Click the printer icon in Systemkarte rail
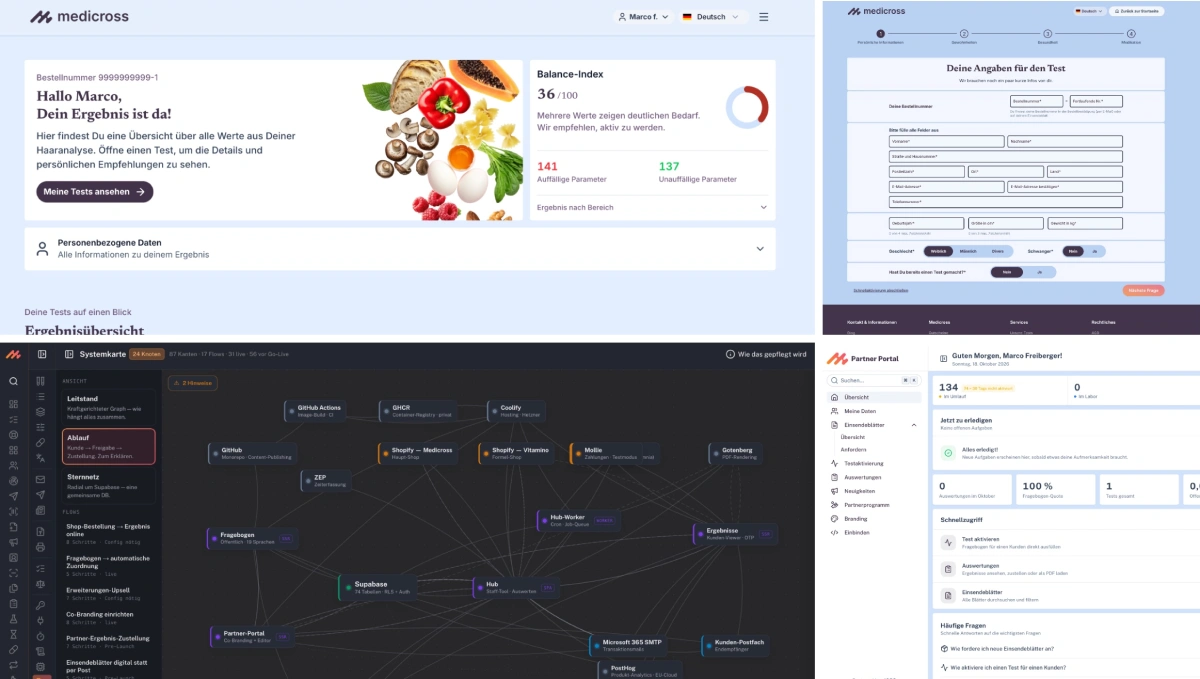The image size is (1200, 679). [x=40, y=547]
